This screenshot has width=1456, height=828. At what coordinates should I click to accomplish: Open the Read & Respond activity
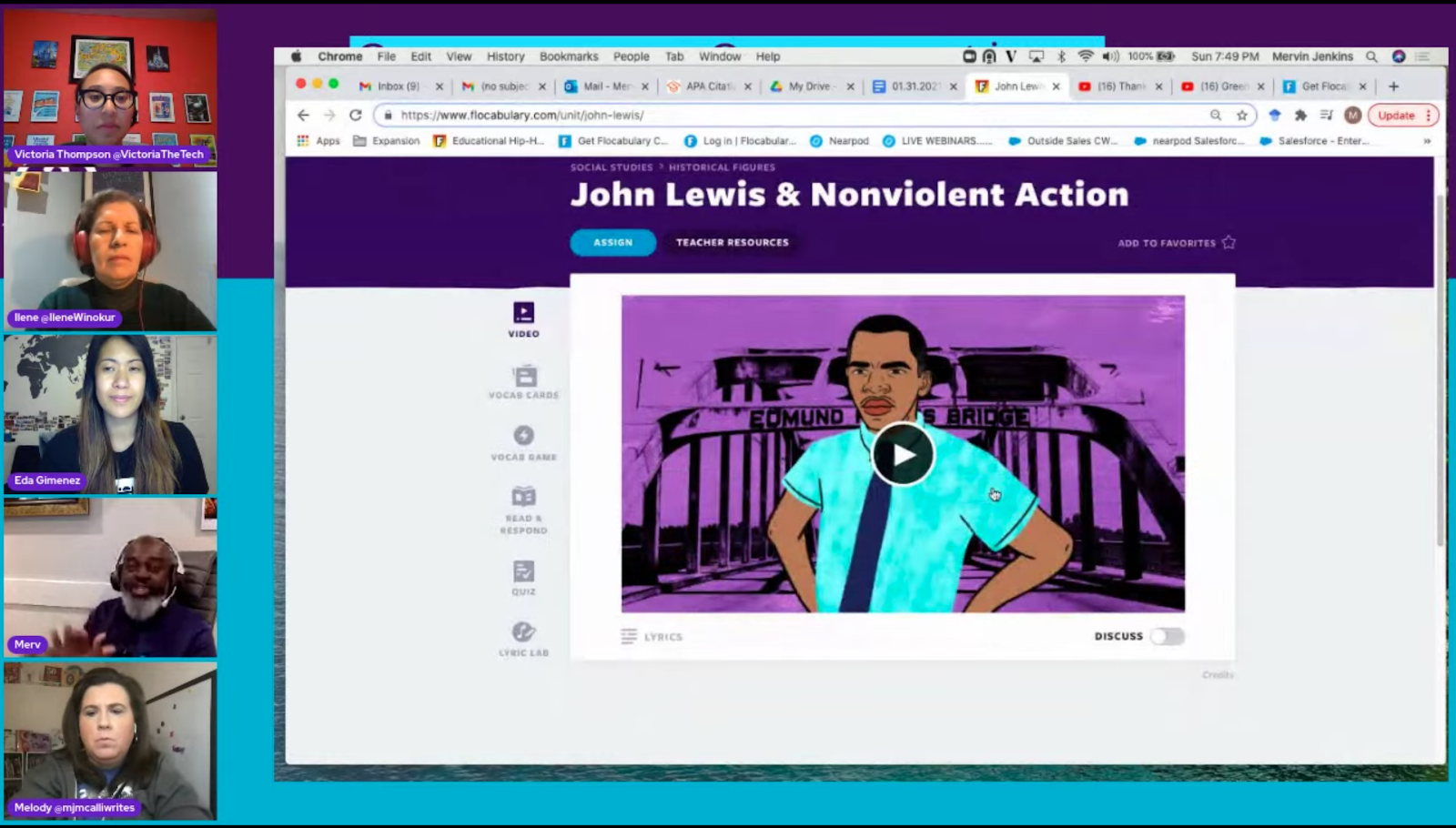(524, 510)
